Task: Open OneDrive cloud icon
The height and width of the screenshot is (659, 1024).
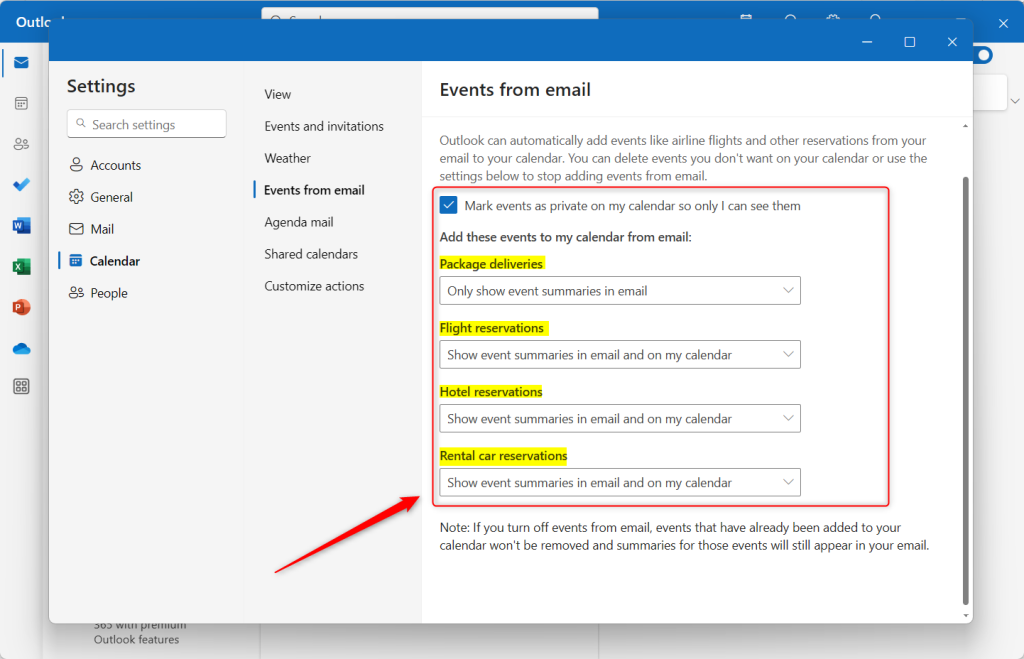Action: click(21, 349)
